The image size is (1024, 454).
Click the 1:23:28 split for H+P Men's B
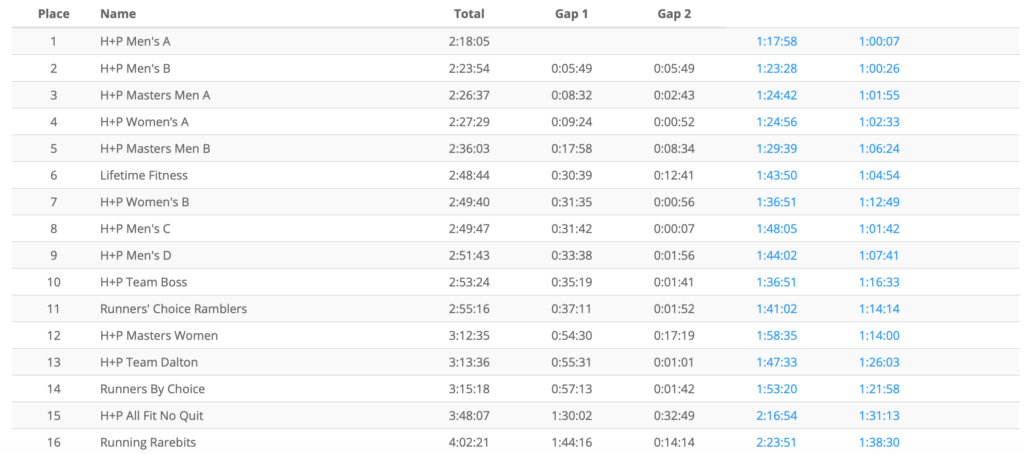click(x=776, y=69)
